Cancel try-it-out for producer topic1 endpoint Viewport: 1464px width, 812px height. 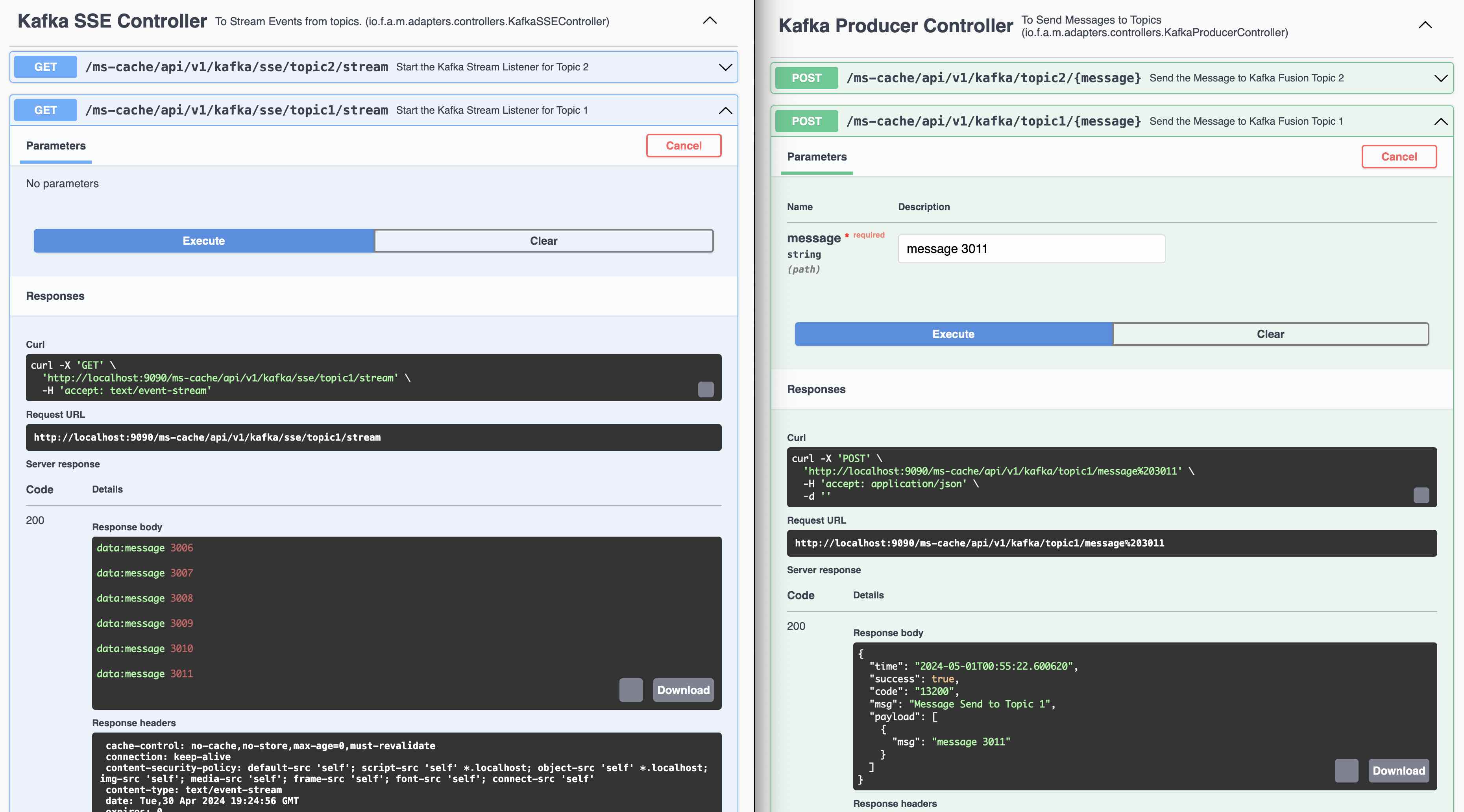[1399, 157]
